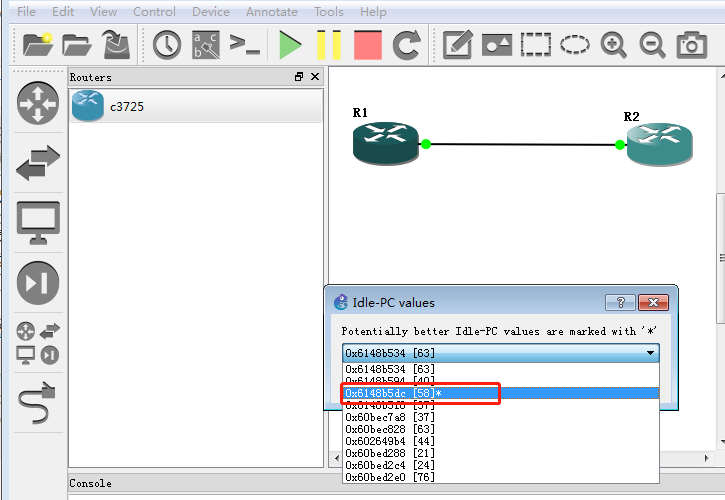Click the Zoom out magnifier icon
Viewport: 725px width, 500px height.
tap(652, 45)
